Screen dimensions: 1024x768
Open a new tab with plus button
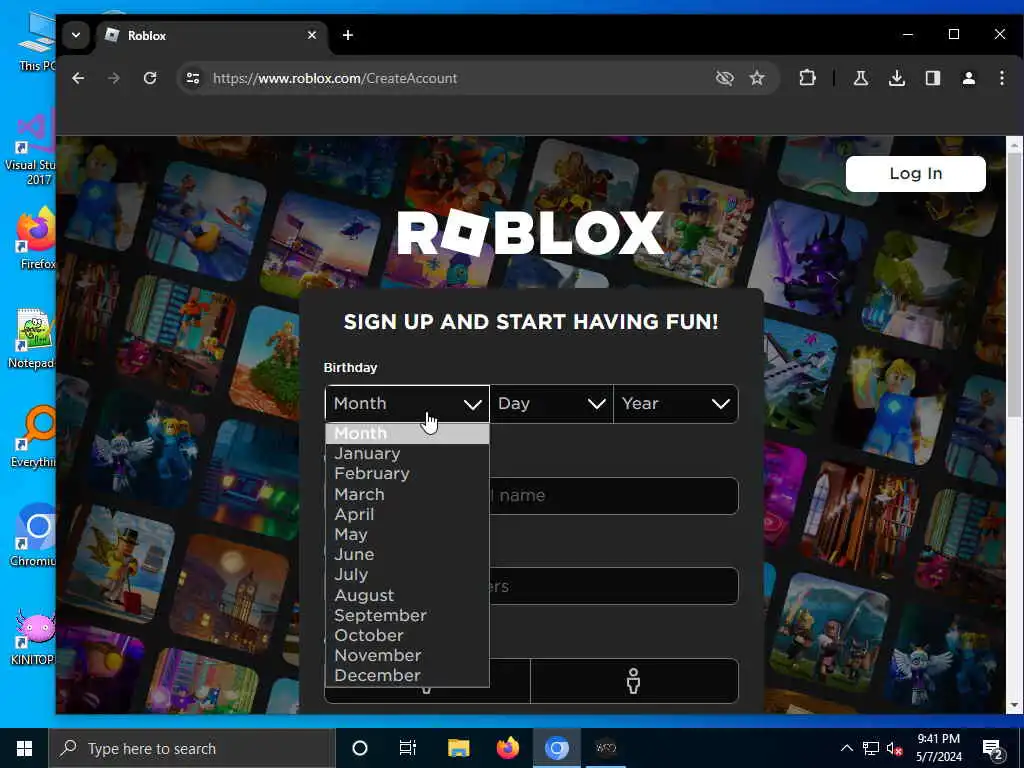click(347, 35)
